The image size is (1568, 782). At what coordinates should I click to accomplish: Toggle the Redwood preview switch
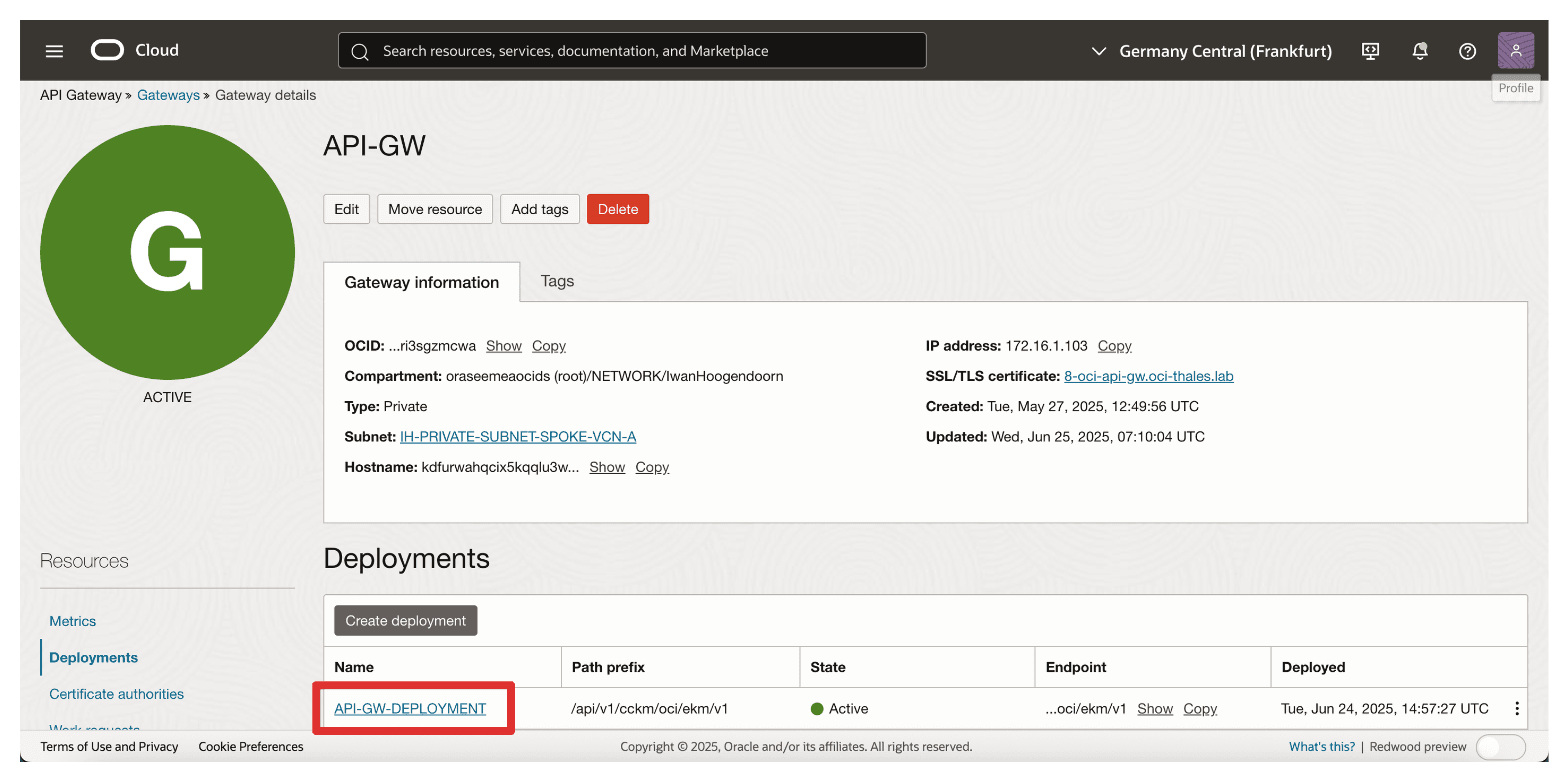(x=1500, y=747)
